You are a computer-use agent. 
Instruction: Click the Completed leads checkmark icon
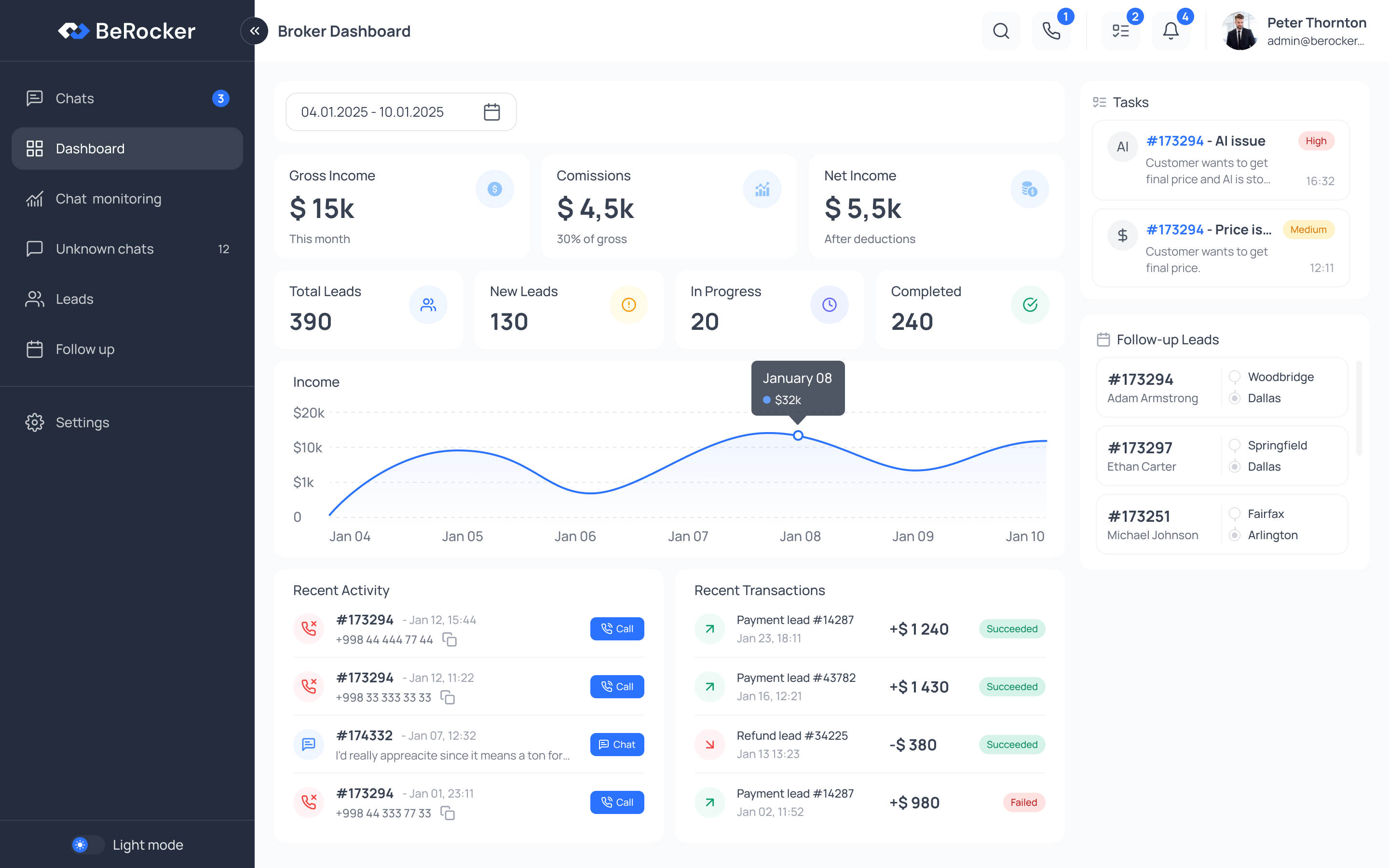point(1030,305)
